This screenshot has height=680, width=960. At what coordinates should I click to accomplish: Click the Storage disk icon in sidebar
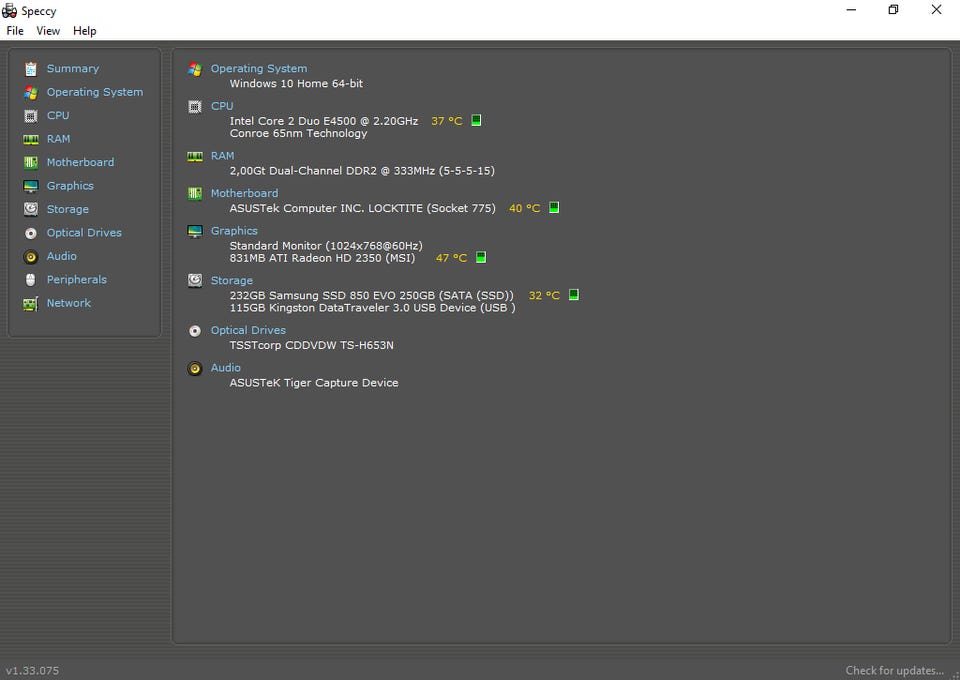(31, 209)
